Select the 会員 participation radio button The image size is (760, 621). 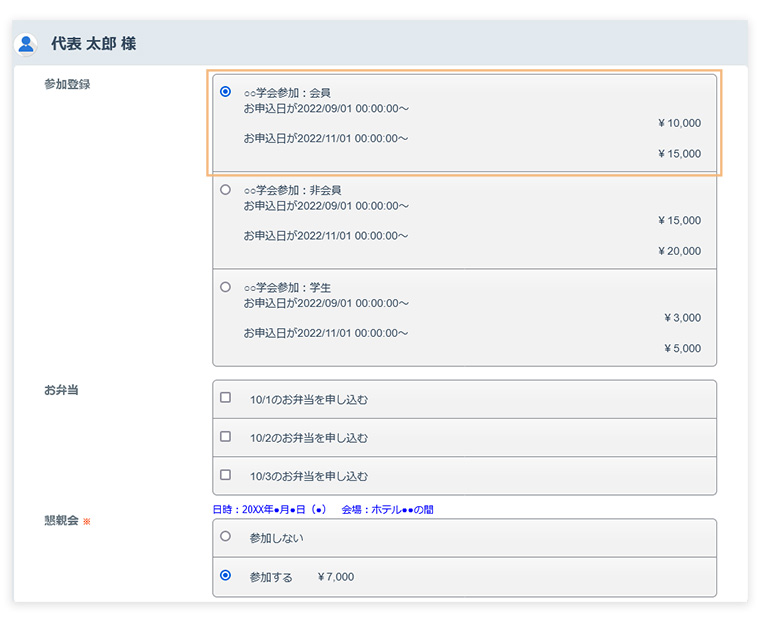point(225,91)
